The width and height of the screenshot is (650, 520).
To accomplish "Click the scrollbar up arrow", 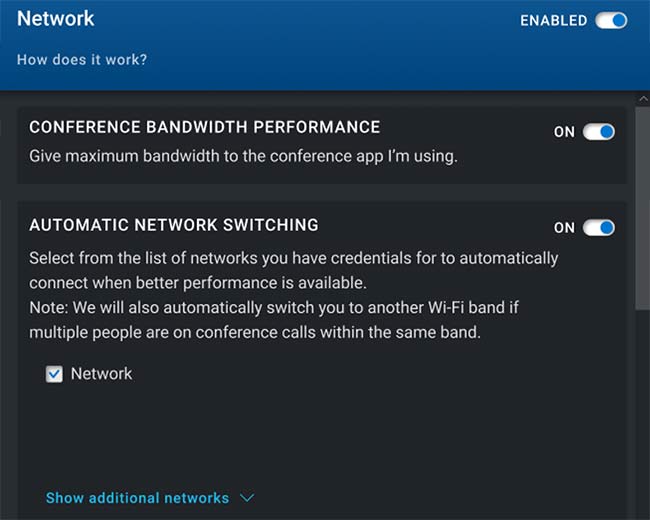I will pos(643,99).
